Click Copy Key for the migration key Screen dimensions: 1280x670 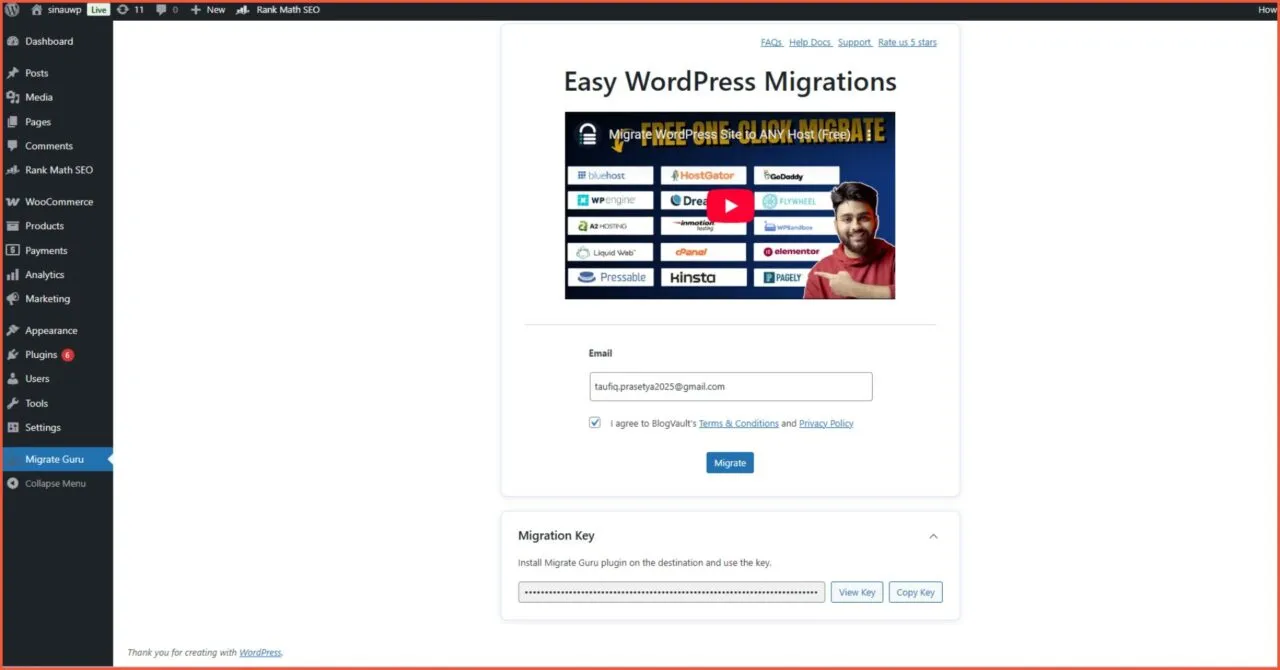coord(915,592)
